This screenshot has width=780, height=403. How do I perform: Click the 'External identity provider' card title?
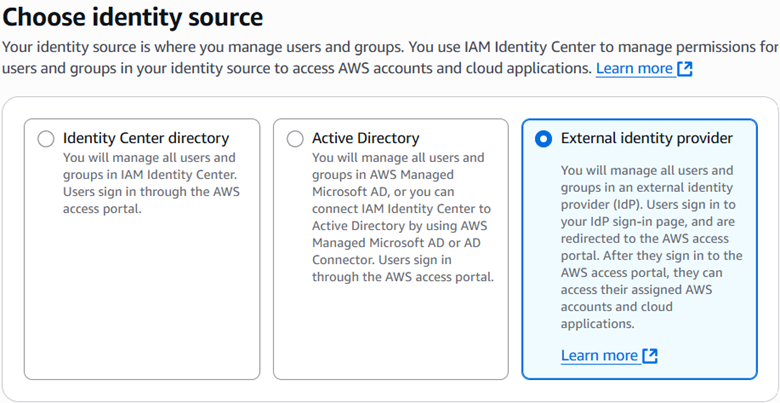point(647,138)
